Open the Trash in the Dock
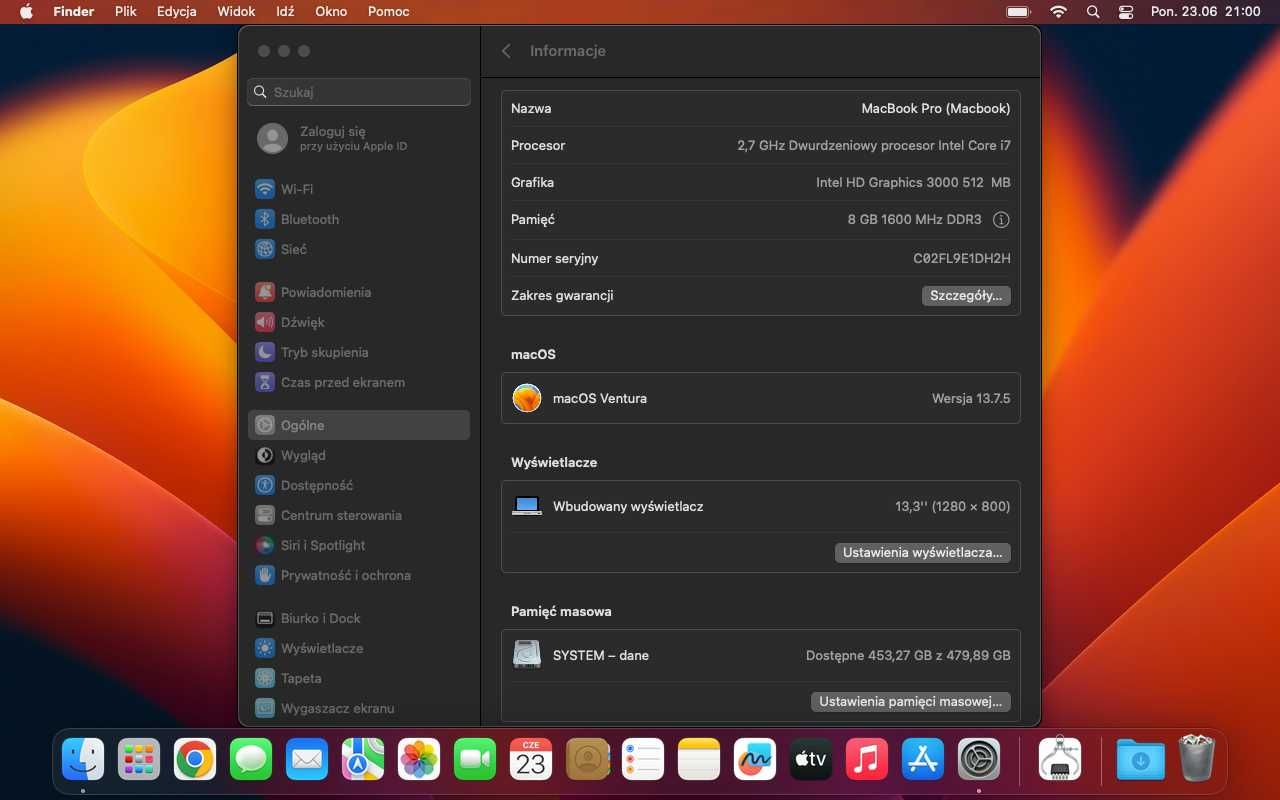 coord(1197,760)
